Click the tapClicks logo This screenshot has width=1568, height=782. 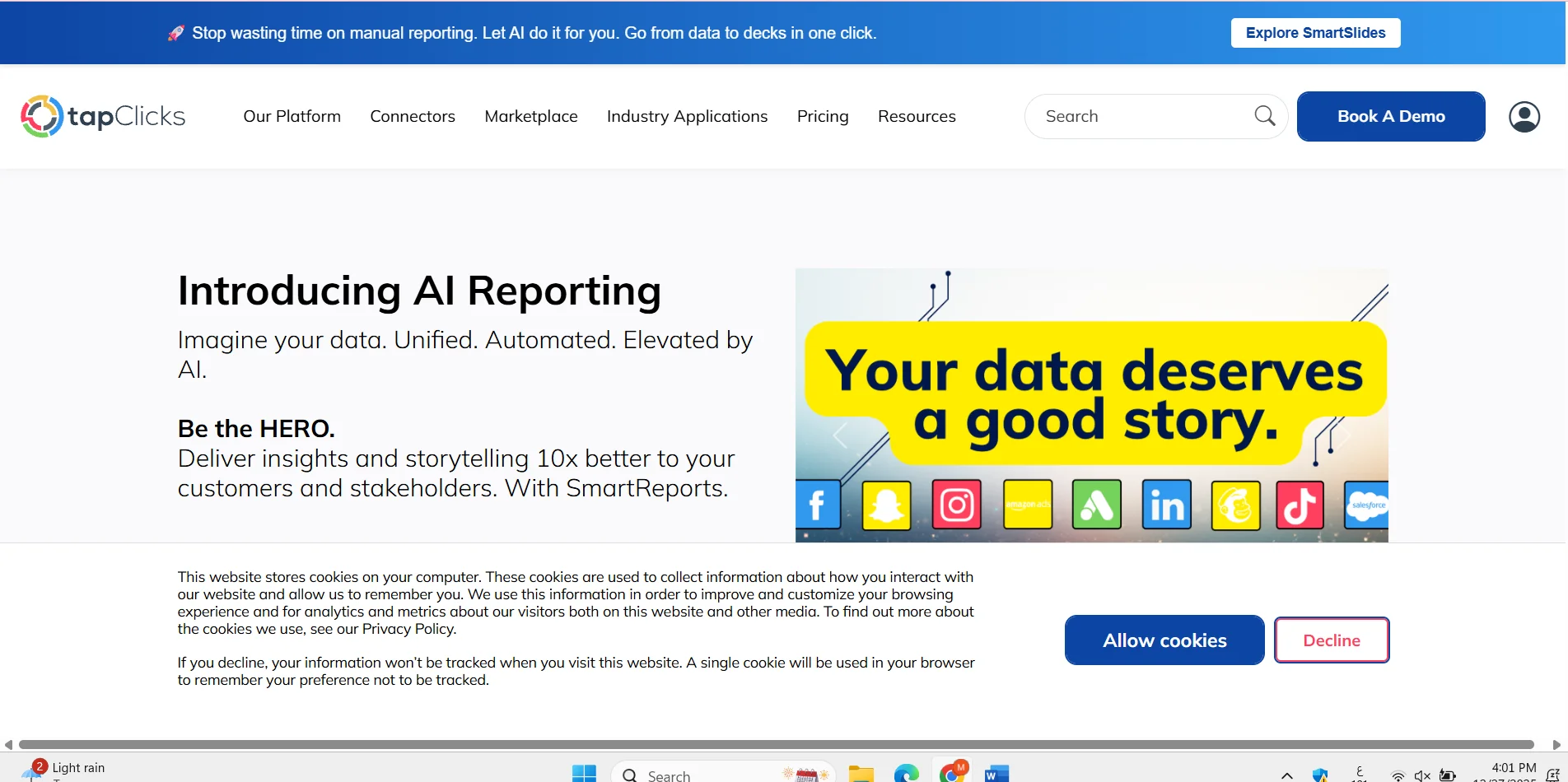(103, 116)
